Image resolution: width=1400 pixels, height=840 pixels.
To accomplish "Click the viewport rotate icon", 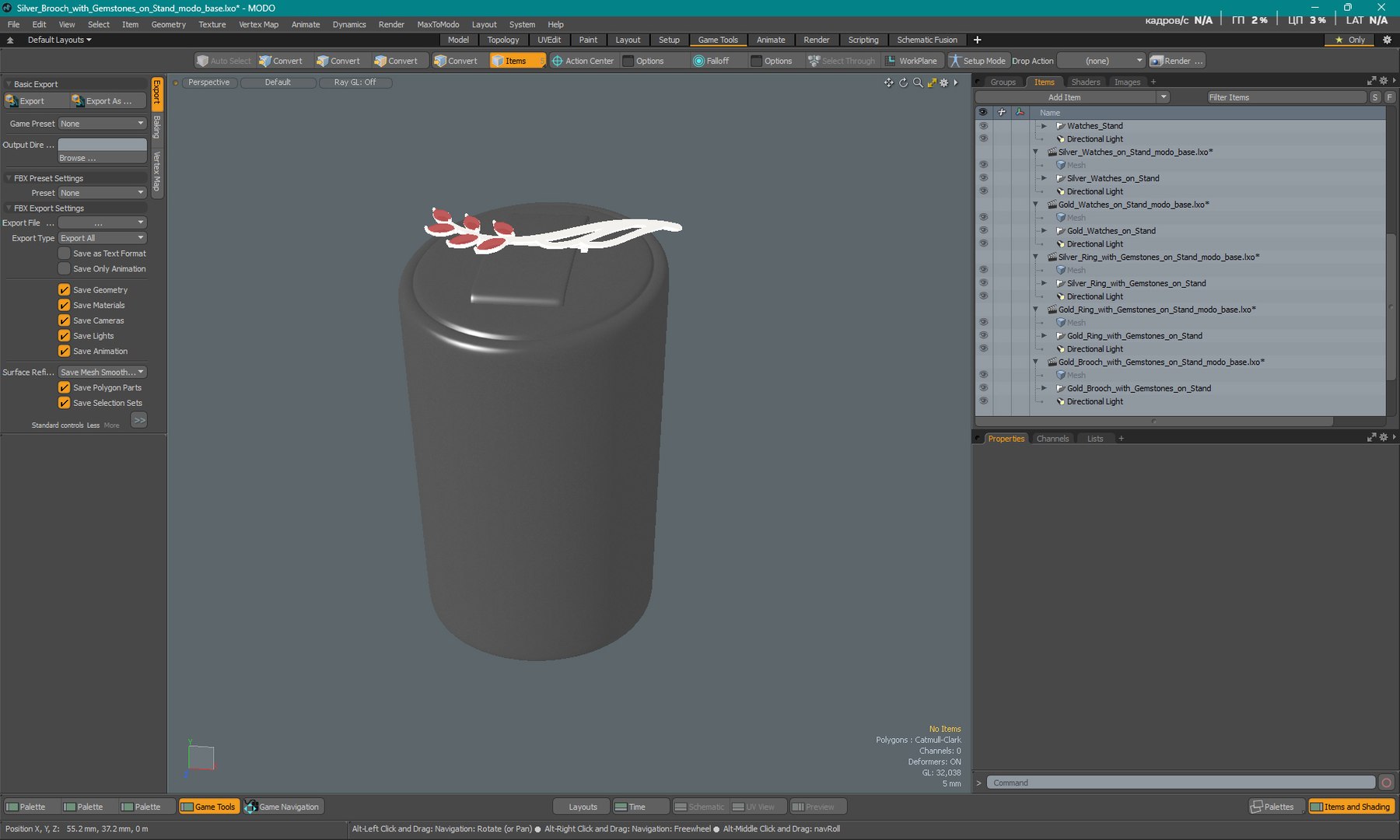I will [x=903, y=82].
